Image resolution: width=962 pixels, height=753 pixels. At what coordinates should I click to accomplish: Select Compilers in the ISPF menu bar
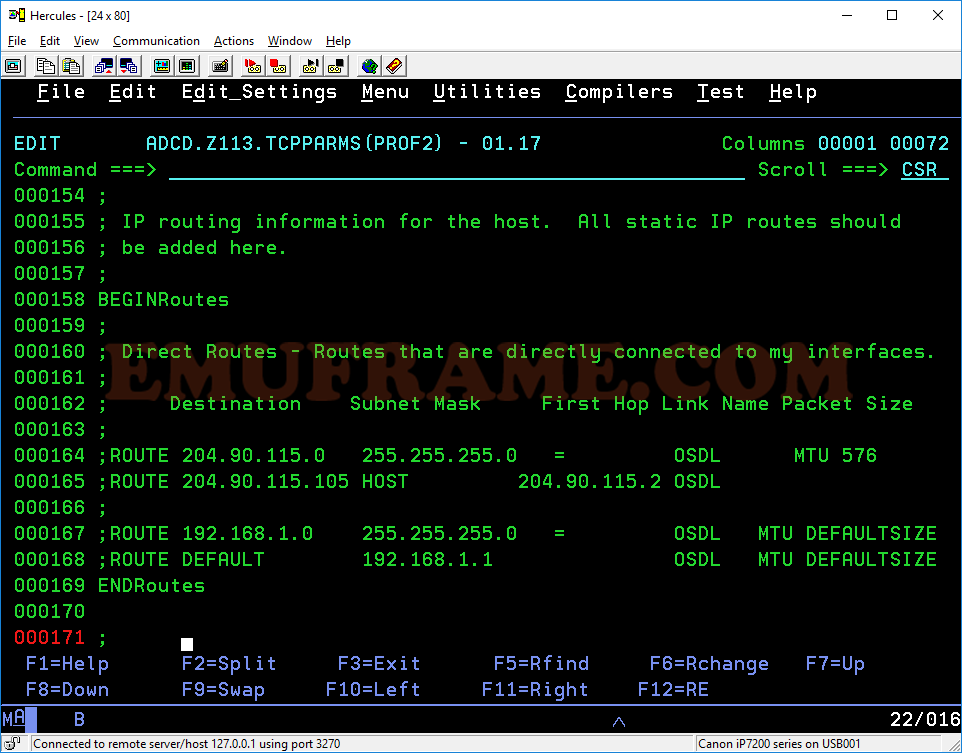(x=618, y=91)
